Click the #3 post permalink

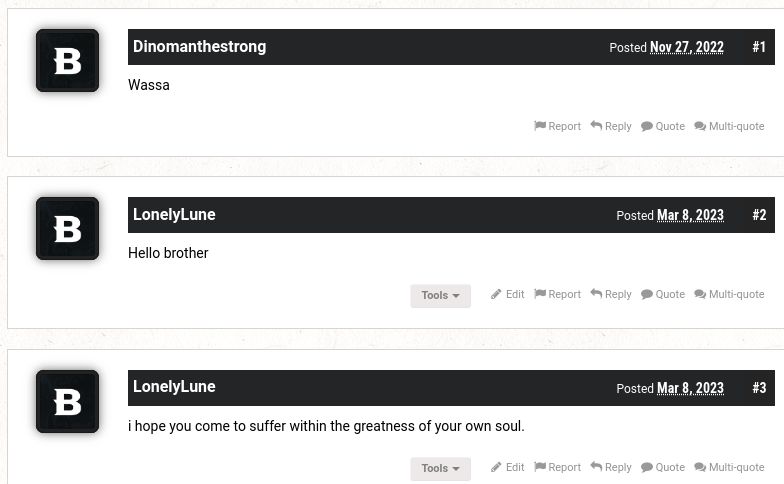point(759,388)
